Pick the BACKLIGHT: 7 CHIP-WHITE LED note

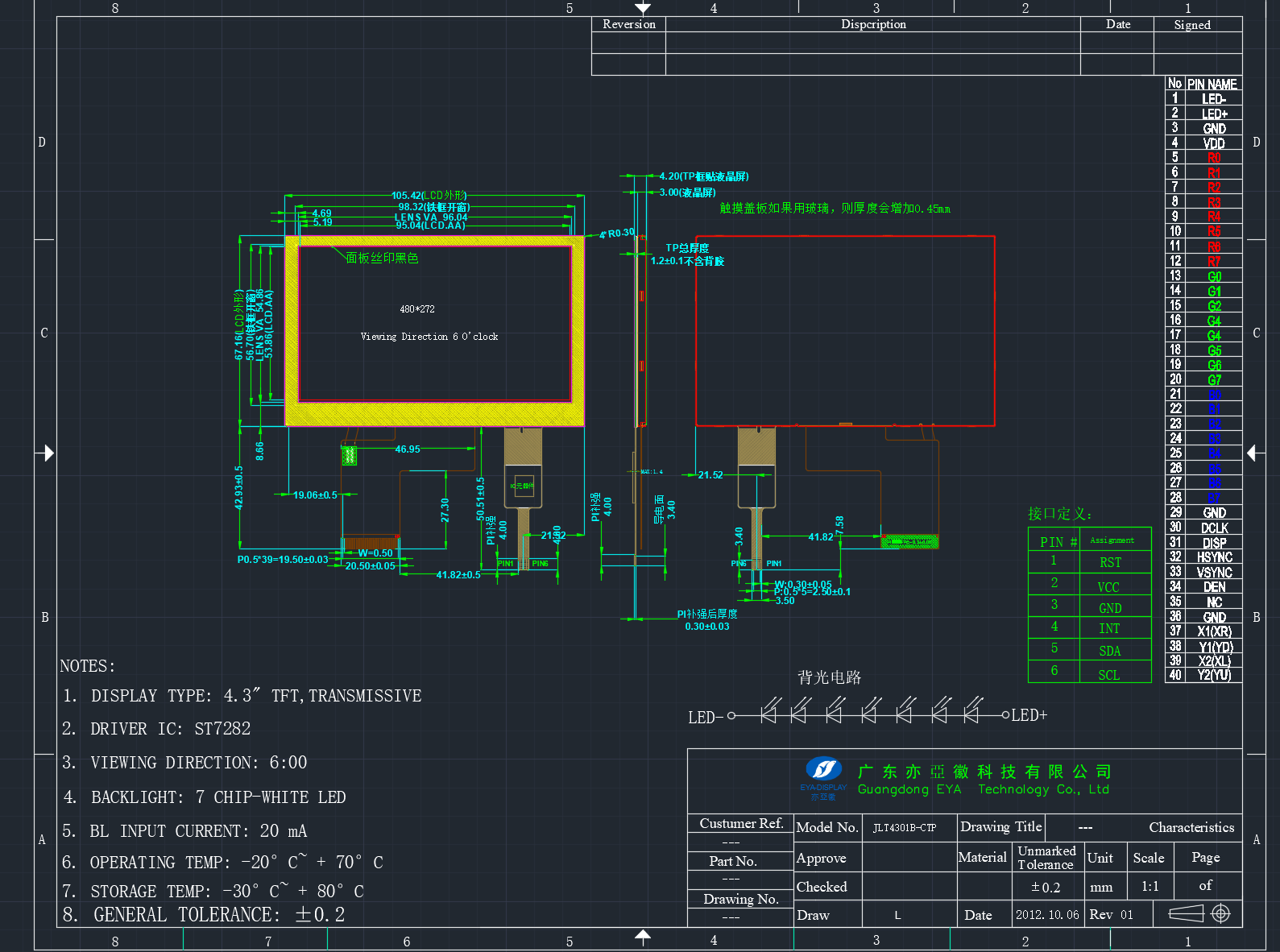[x=205, y=797]
